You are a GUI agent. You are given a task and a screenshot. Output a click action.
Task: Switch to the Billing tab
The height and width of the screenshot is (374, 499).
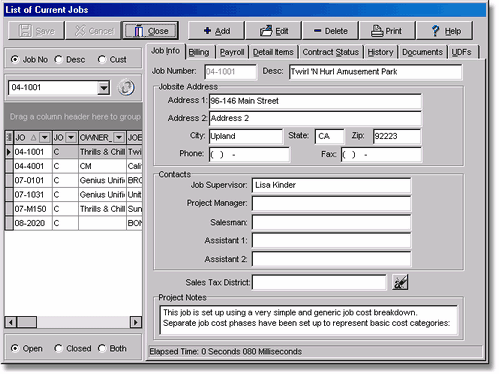(199, 52)
